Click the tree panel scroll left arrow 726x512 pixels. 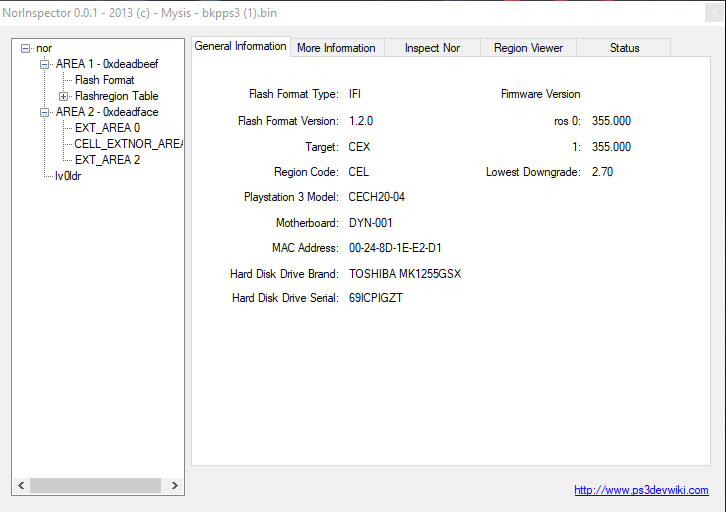[x=21, y=485]
